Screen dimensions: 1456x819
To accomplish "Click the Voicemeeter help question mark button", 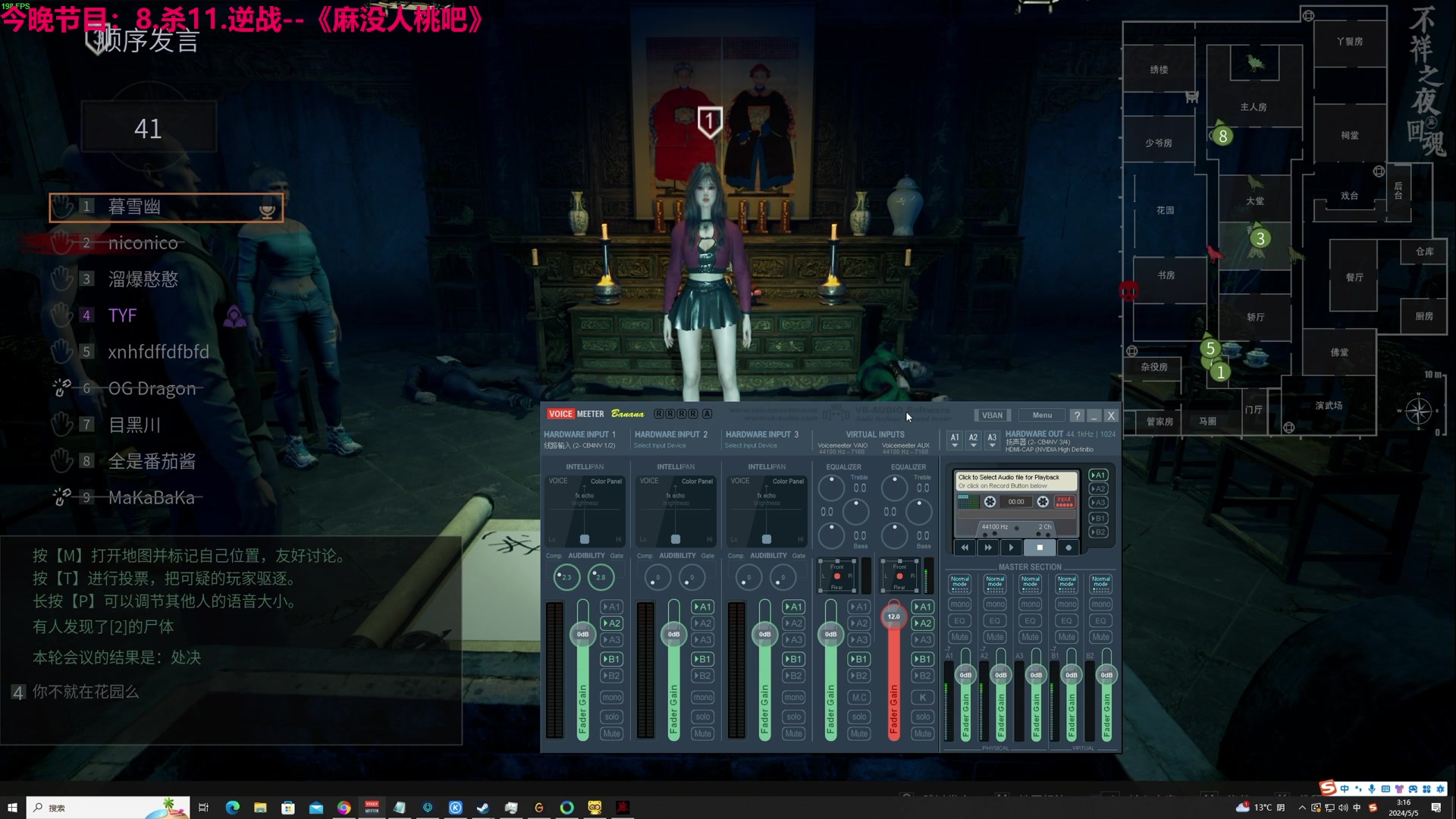I will point(1077,416).
